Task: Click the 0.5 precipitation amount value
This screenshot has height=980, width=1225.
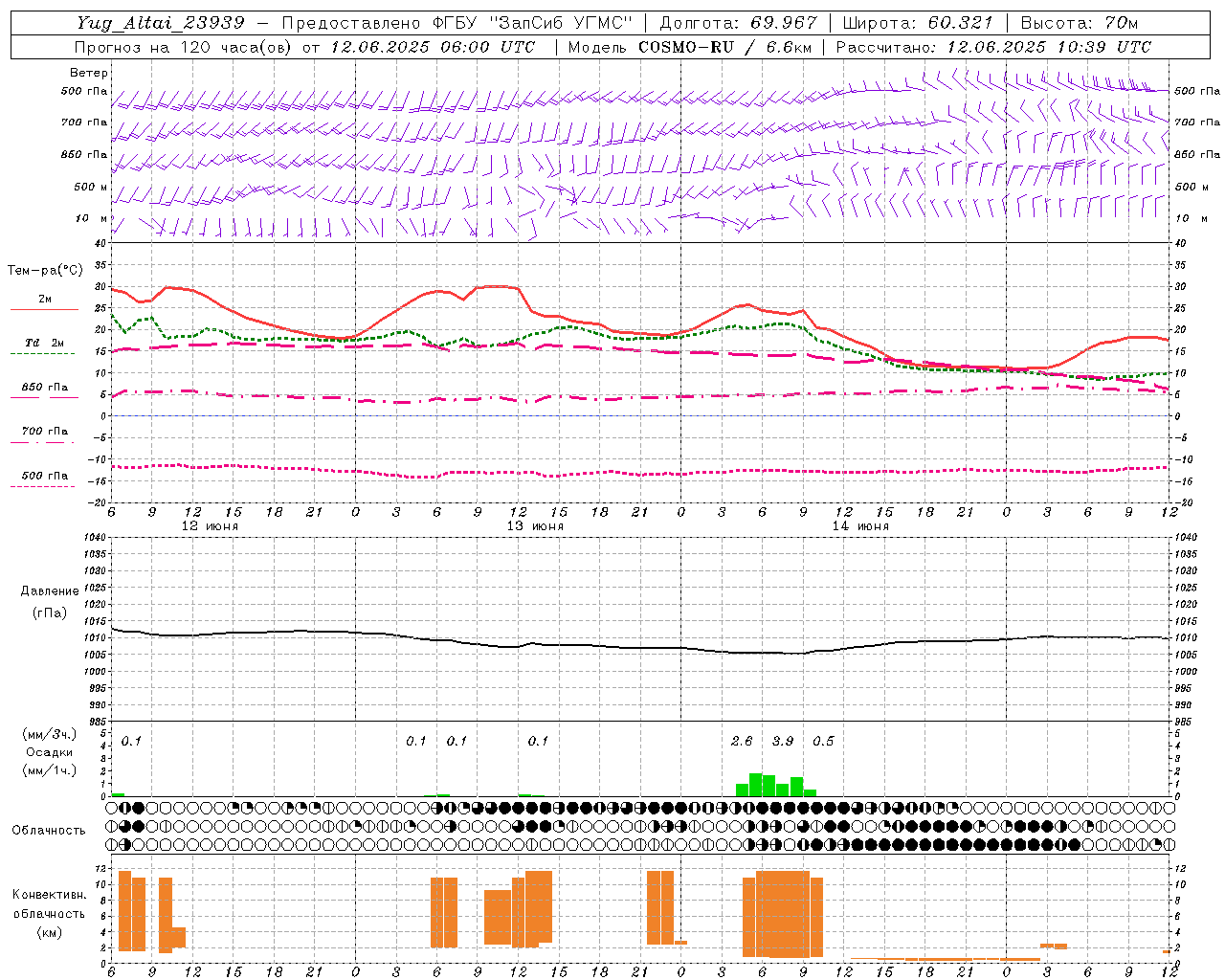Action: point(823,742)
